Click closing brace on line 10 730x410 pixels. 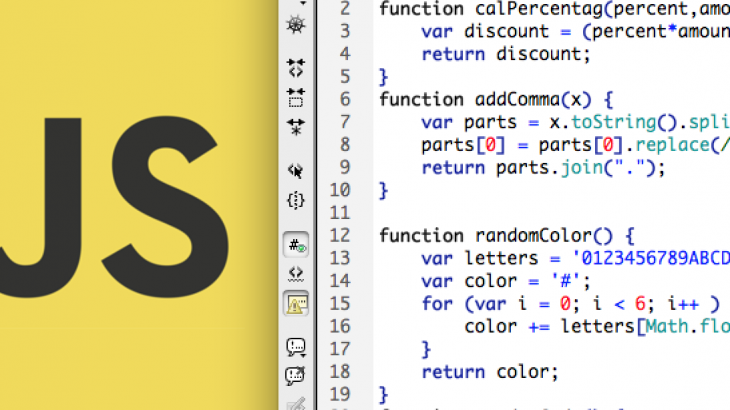383,191
